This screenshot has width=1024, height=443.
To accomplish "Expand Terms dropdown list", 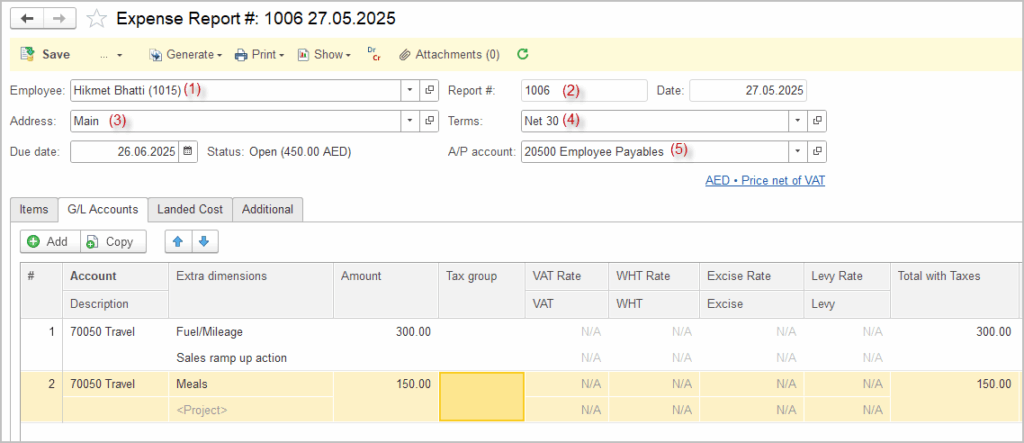I will coord(798,121).
